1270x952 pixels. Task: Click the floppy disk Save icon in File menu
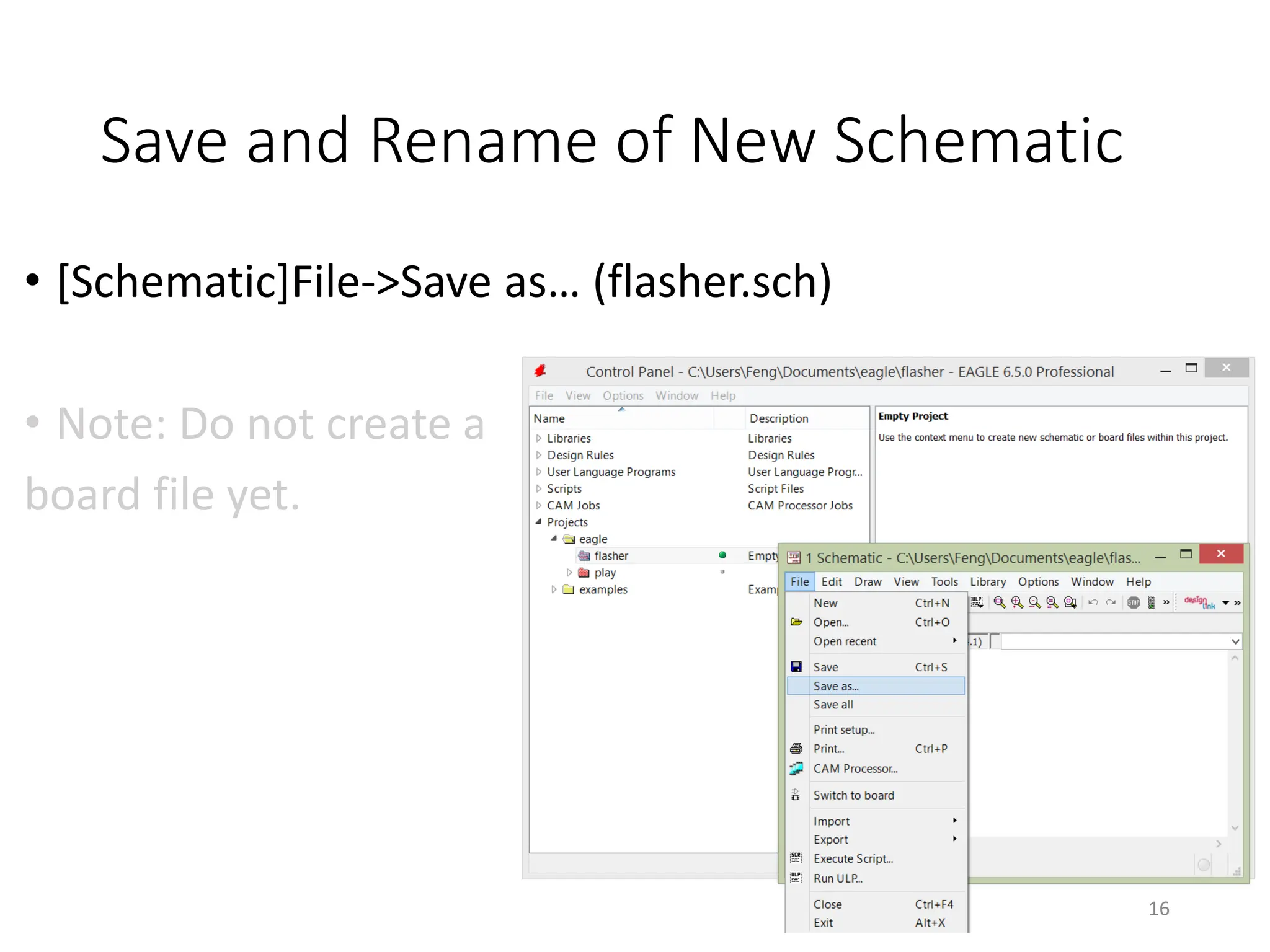click(x=796, y=666)
